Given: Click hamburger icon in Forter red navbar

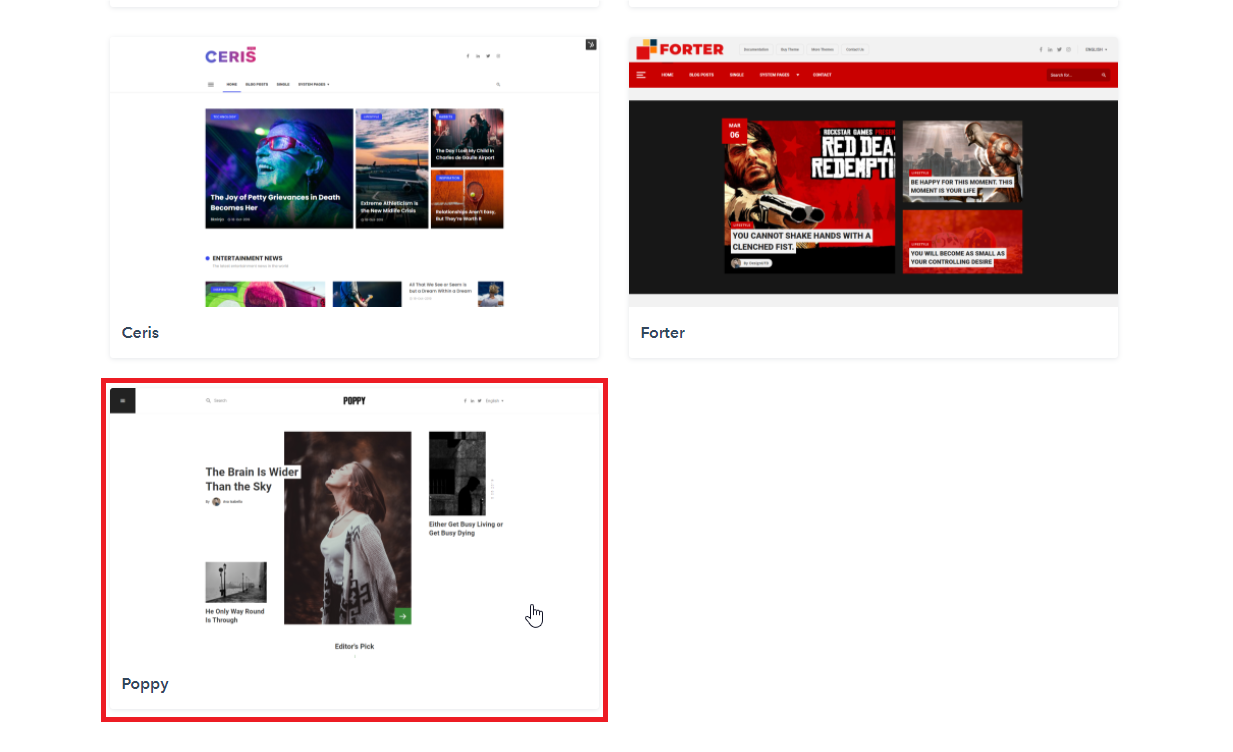Looking at the screenshot, I should pyautogui.click(x=640, y=75).
